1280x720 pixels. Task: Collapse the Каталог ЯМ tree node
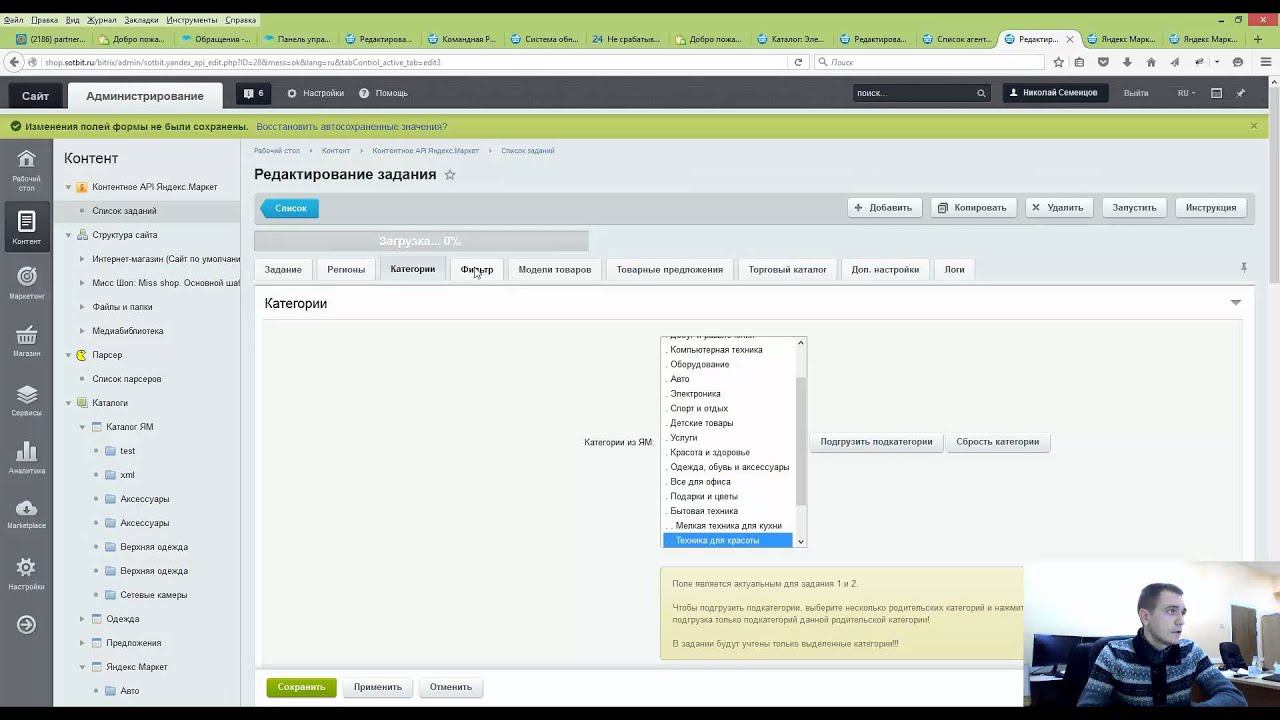click(x=82, y=427)
